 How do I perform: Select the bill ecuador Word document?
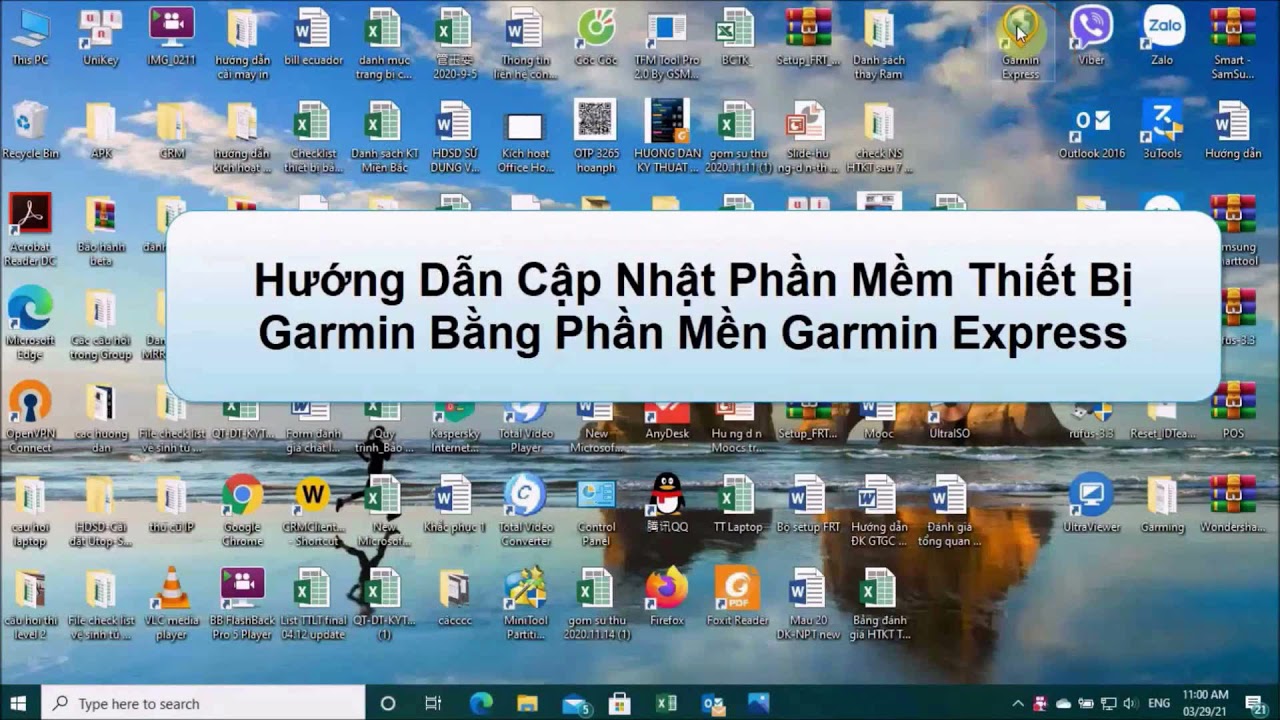[x=313, y=37]
